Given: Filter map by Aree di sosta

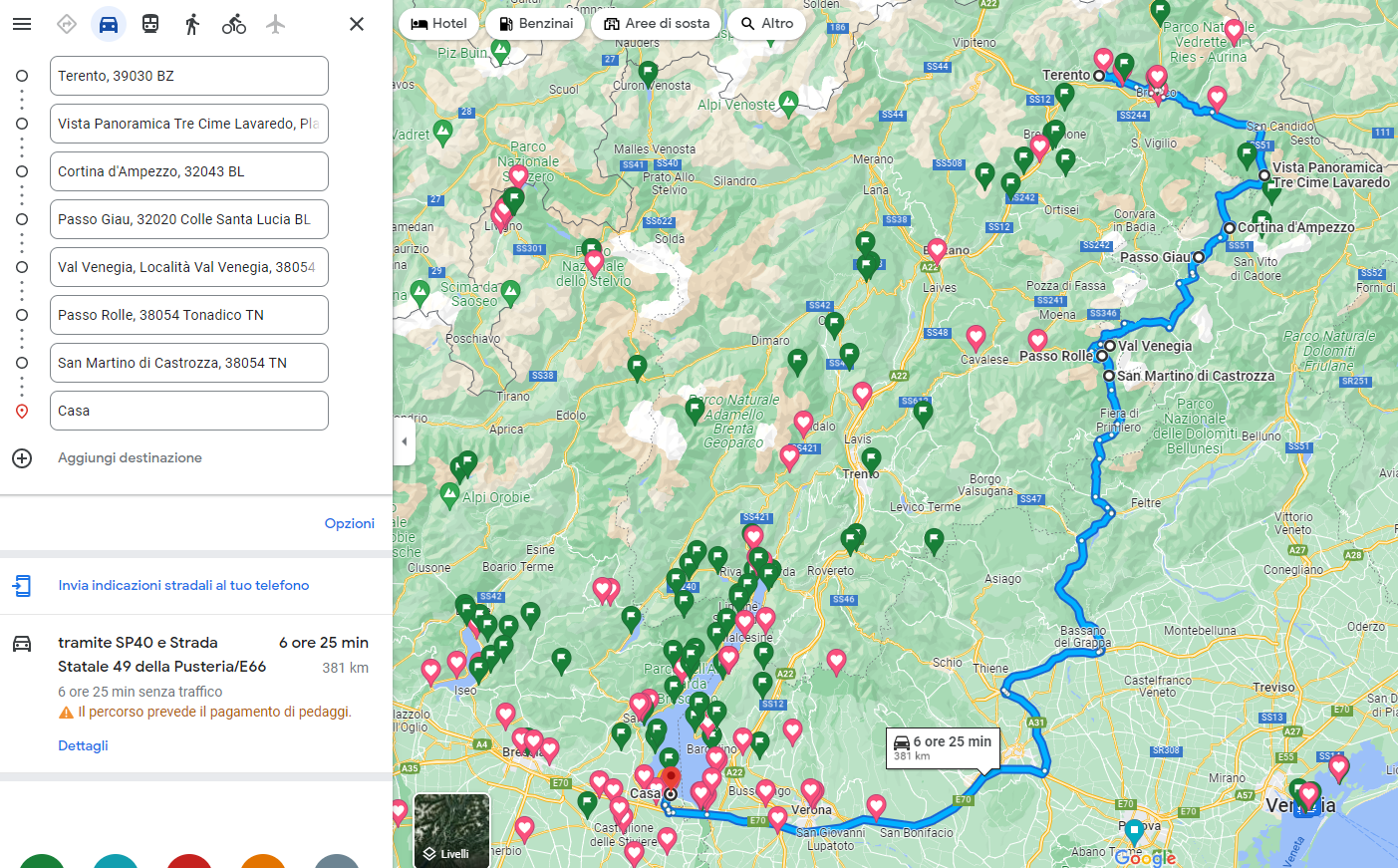Looking at the screenshot, I should pos(656,24).
